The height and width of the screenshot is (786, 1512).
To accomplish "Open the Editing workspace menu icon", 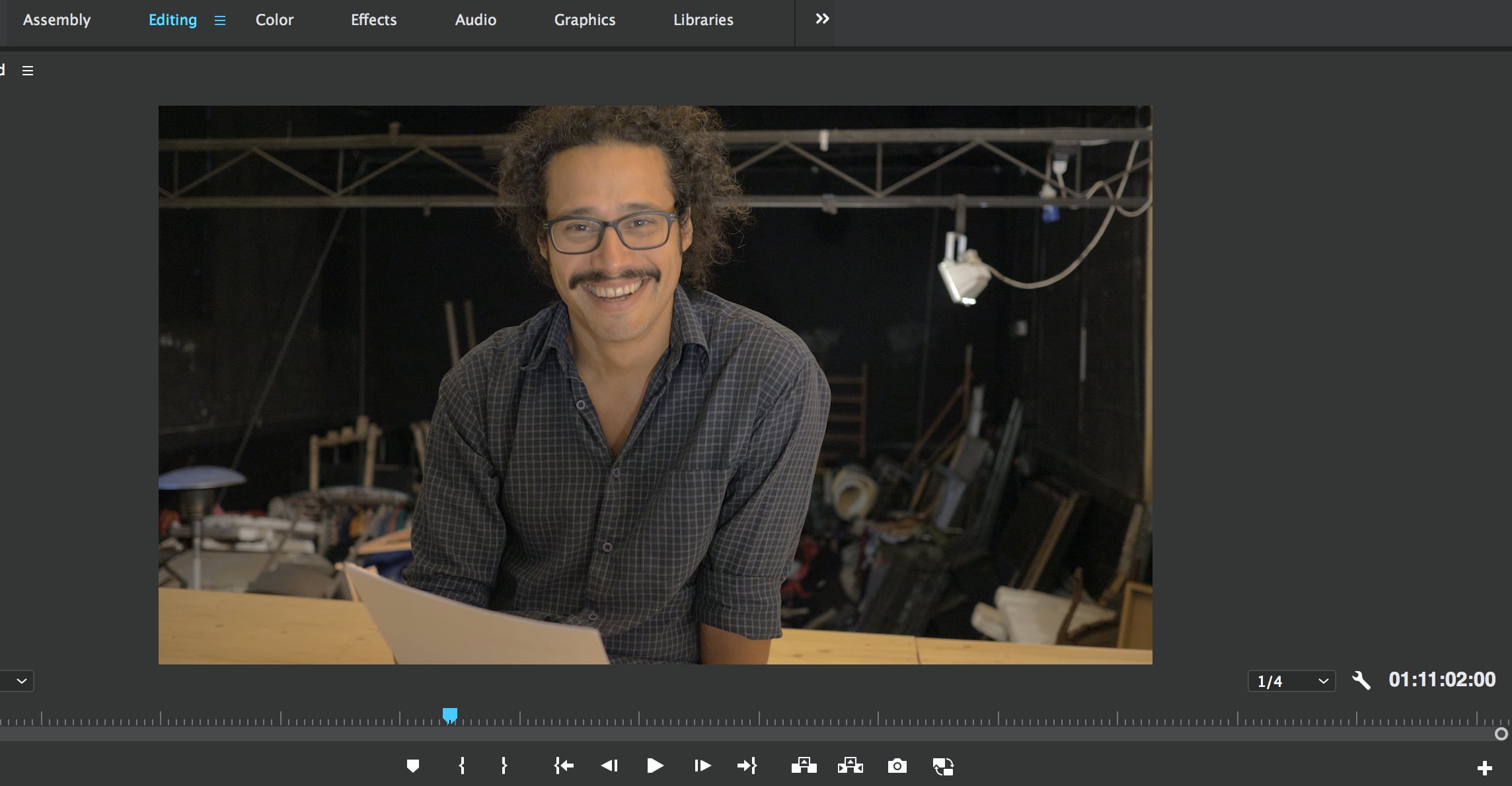I will [x=220, y=20].
